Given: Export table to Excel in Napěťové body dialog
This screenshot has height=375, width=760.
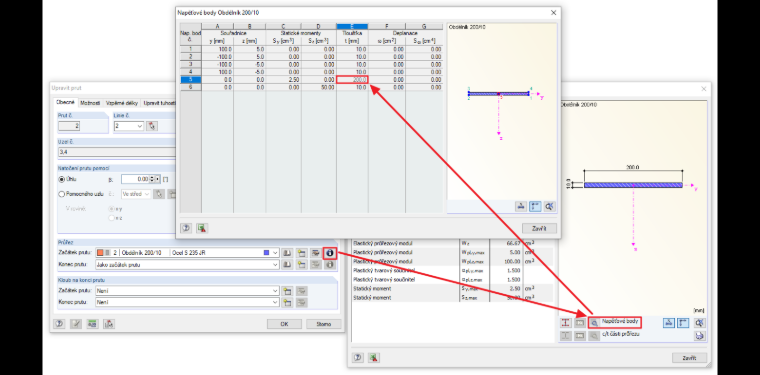Looking at the screenshot, I should click(x=202, y=228).
